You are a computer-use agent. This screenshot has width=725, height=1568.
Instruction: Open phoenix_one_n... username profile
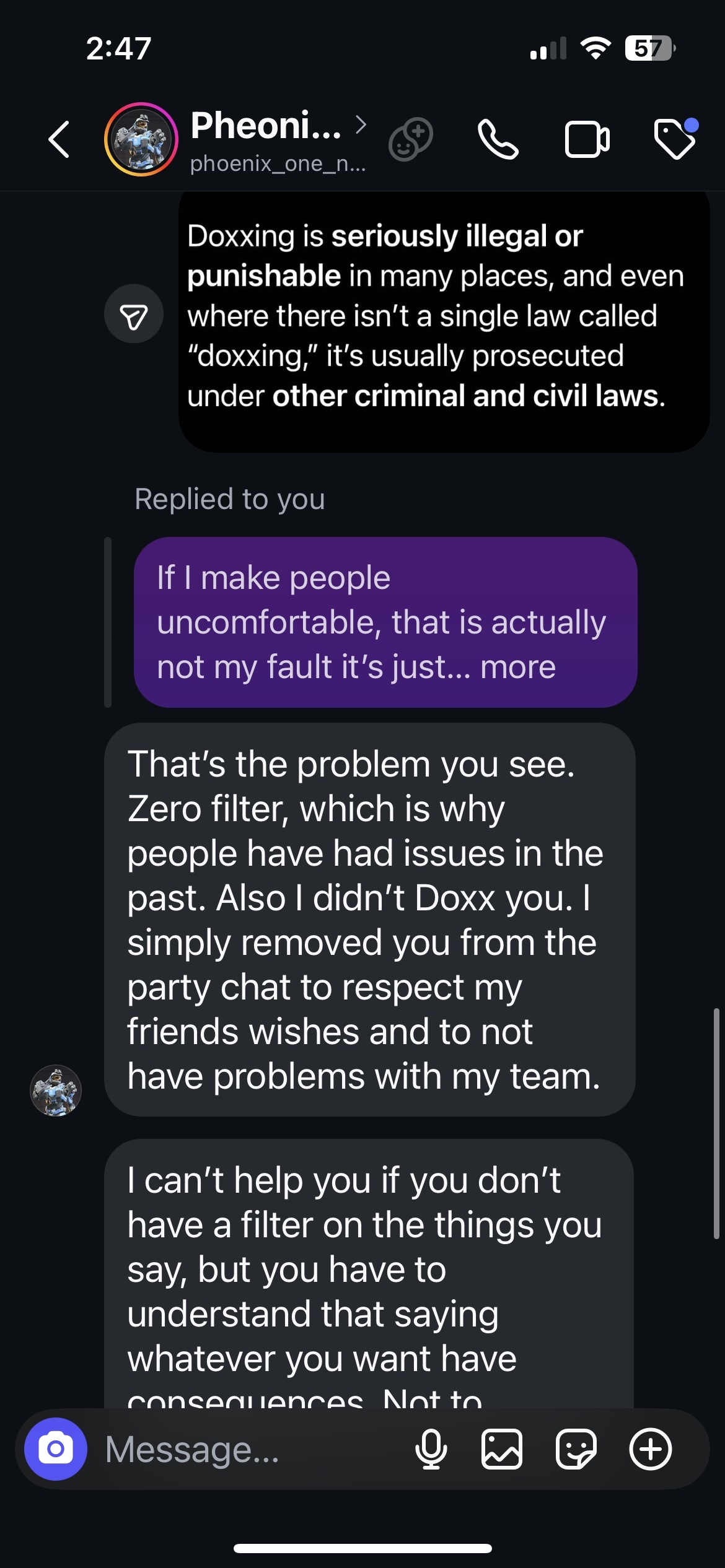(278, 163)
